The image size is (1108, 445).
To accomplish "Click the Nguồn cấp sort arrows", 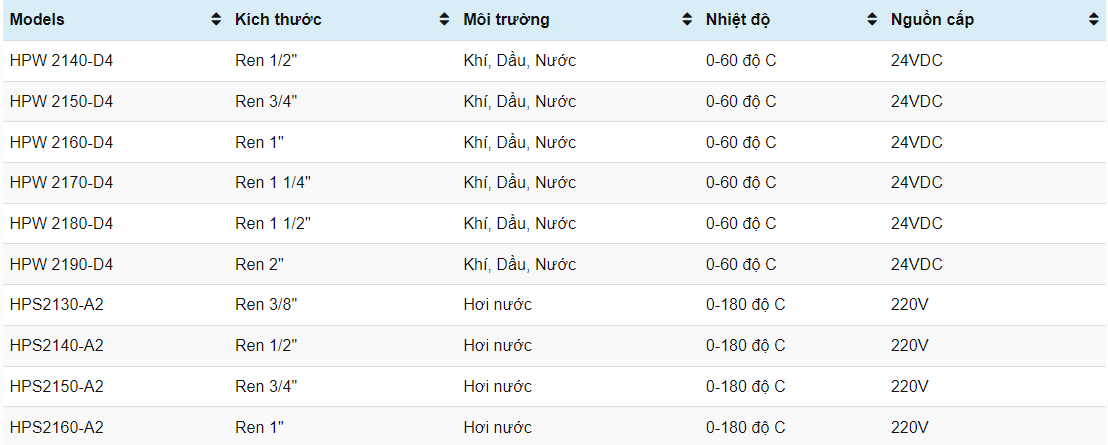I will 1094,20.
